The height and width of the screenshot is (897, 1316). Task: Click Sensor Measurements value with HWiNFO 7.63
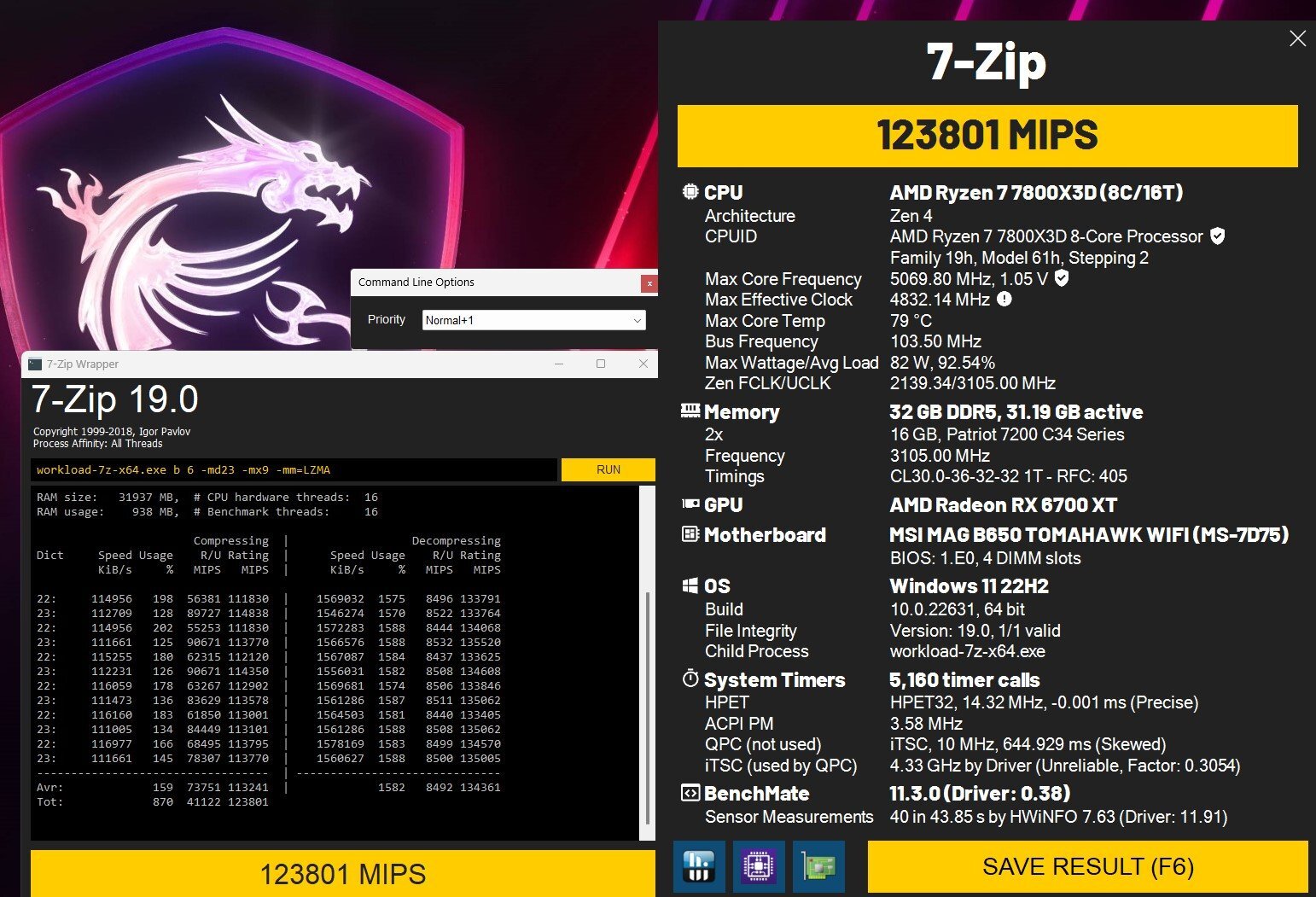tap(1058, 817)
